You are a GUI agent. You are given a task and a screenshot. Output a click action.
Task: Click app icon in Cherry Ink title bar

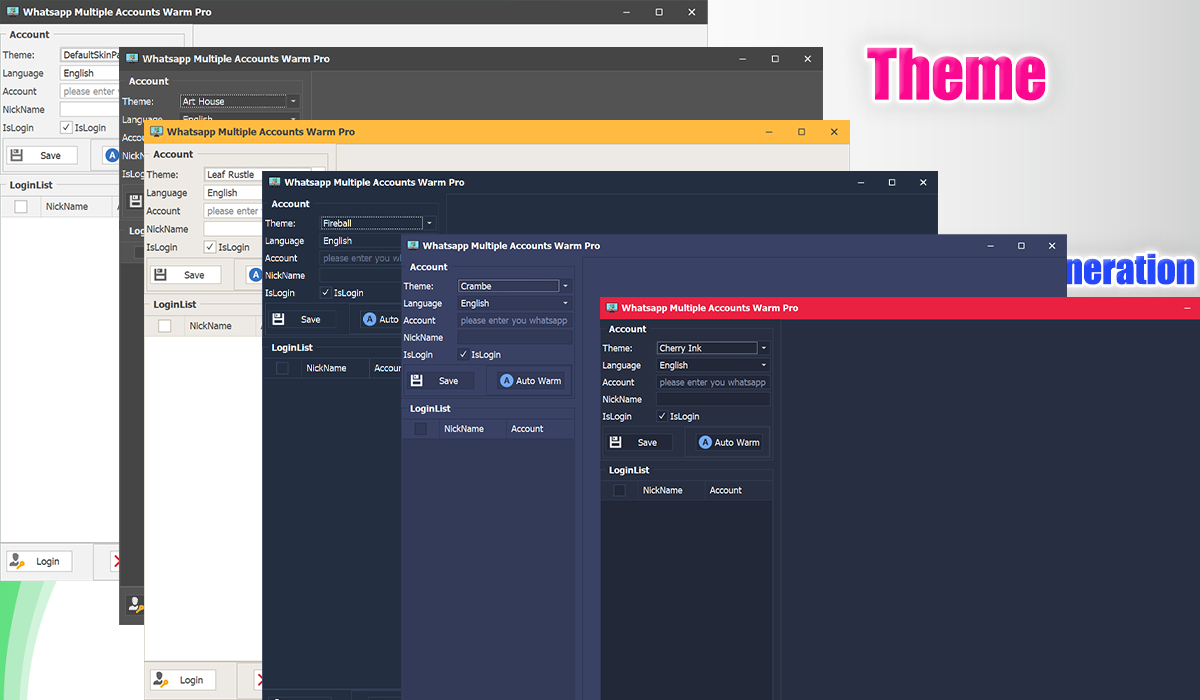pos(611,308)
